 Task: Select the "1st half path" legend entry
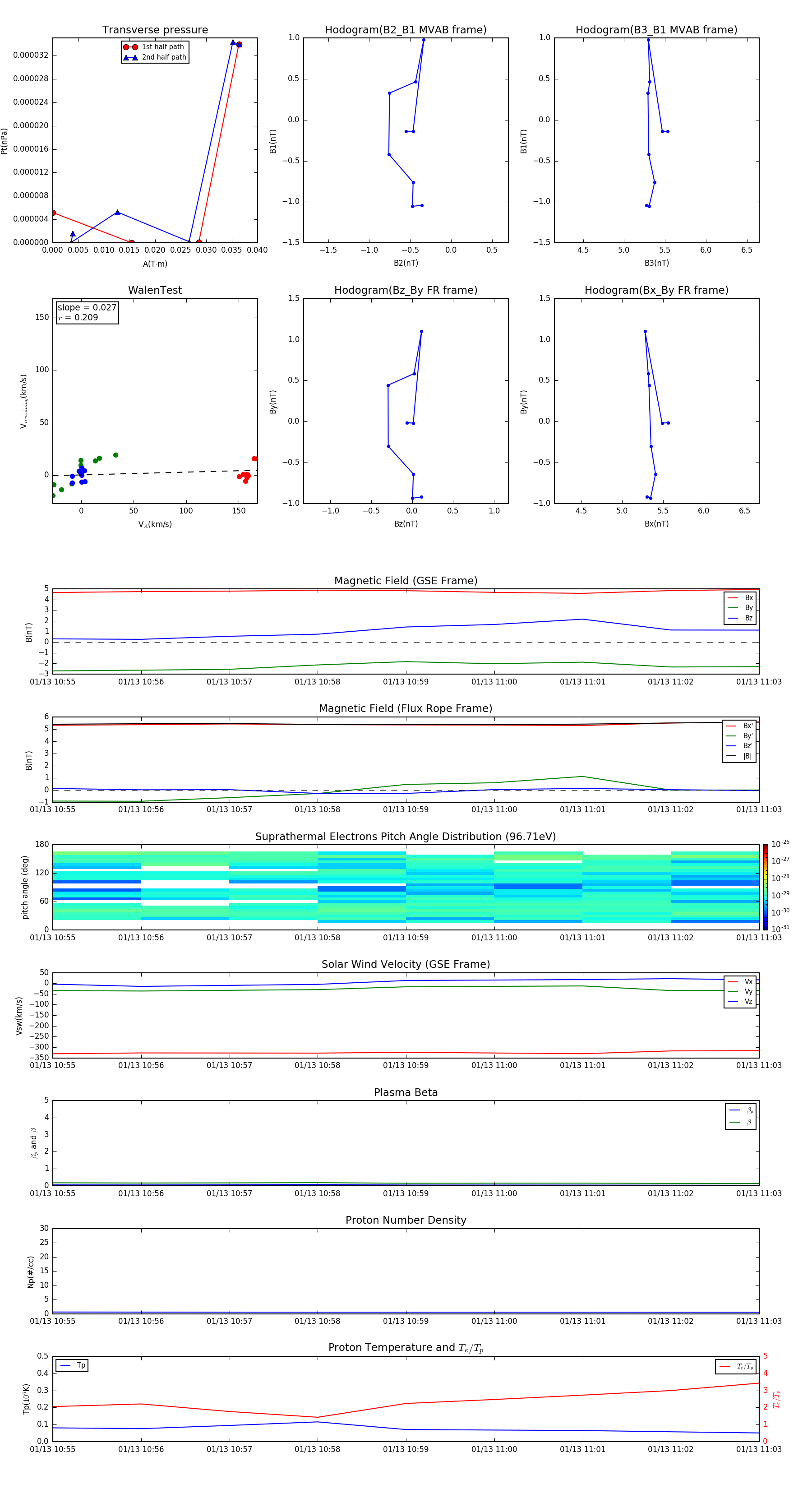tap(154, 47)
